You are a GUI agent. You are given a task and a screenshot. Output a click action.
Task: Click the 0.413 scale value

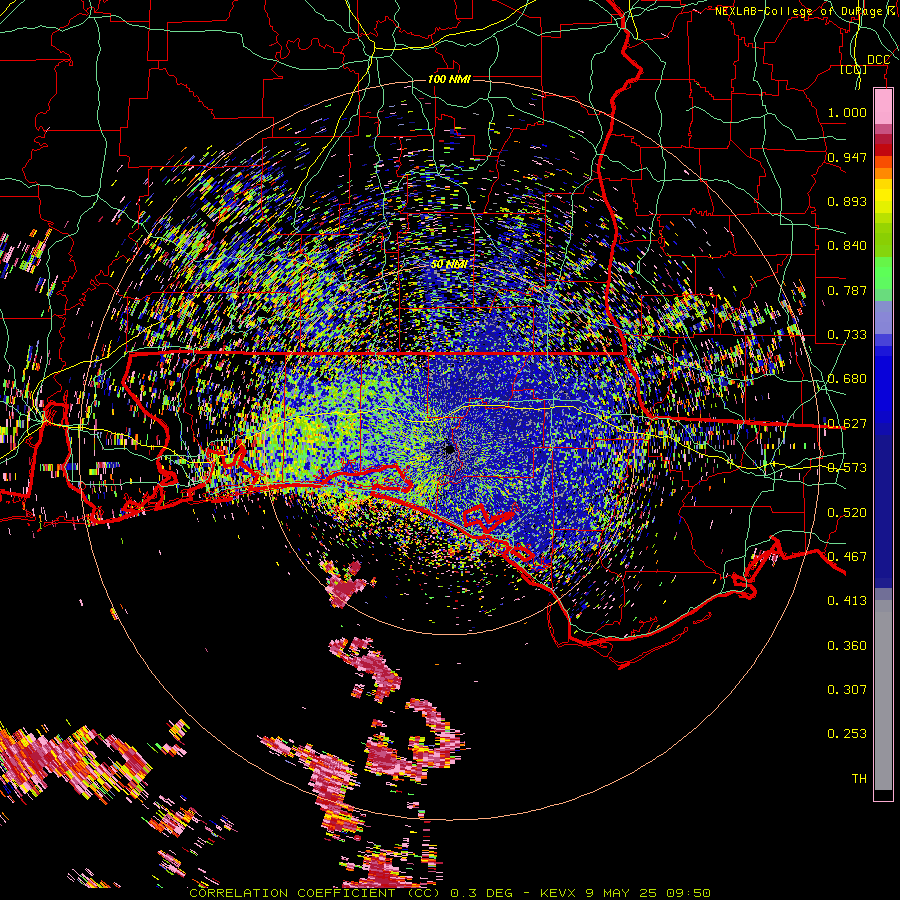pos(847,601)
